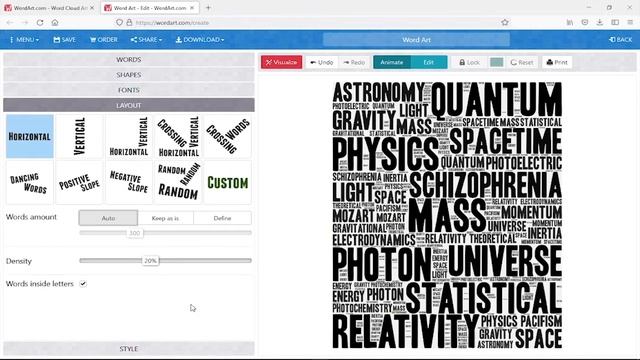Select the Vertical layout
640x360 pixels.
[x=80, y=136]
